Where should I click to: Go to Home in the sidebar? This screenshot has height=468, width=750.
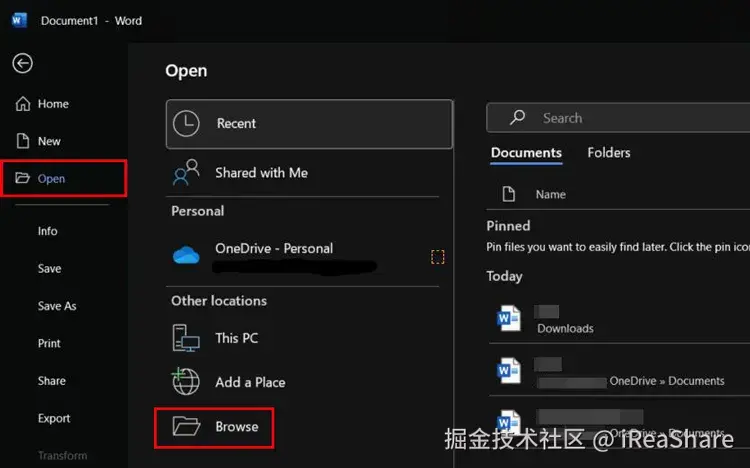click(x=53, y=104)
